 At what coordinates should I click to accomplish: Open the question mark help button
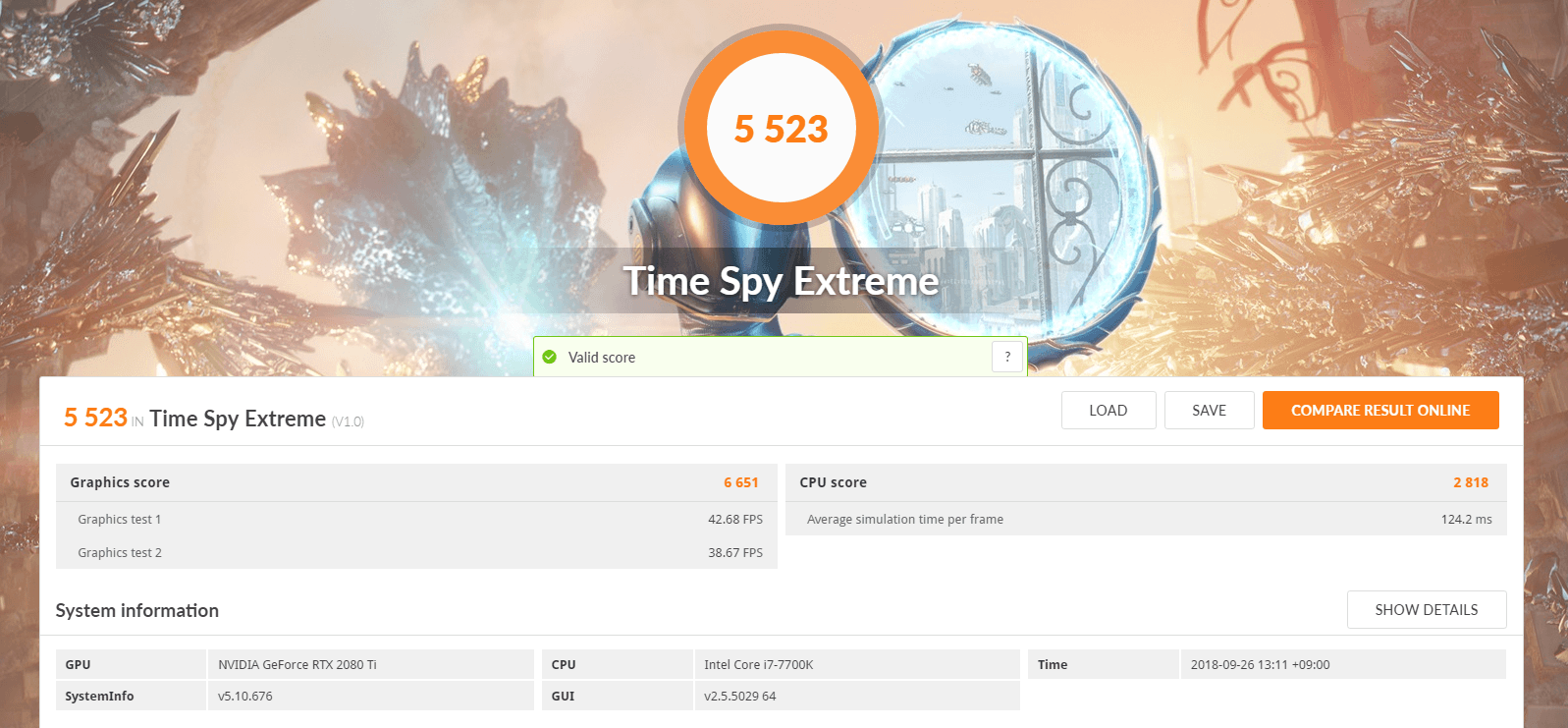[1007, 357]
